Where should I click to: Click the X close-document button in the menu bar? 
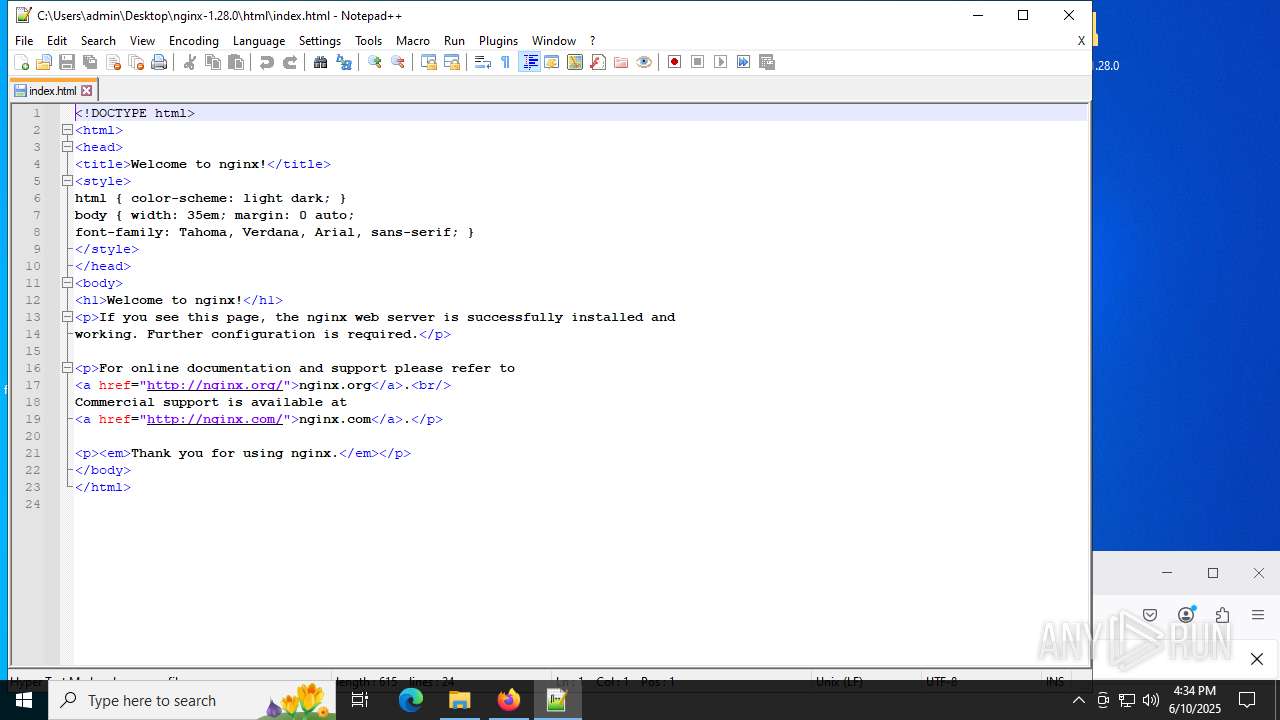point(1081,41)
